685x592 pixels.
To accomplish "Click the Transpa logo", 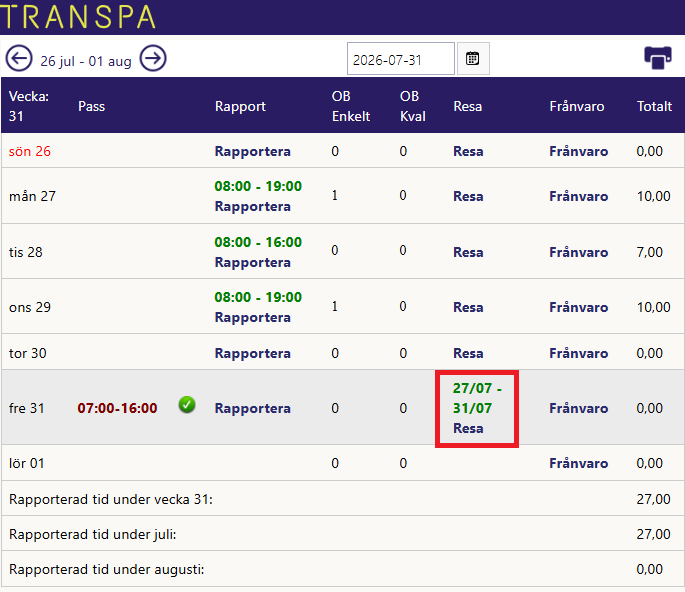I will pos(78,17).
